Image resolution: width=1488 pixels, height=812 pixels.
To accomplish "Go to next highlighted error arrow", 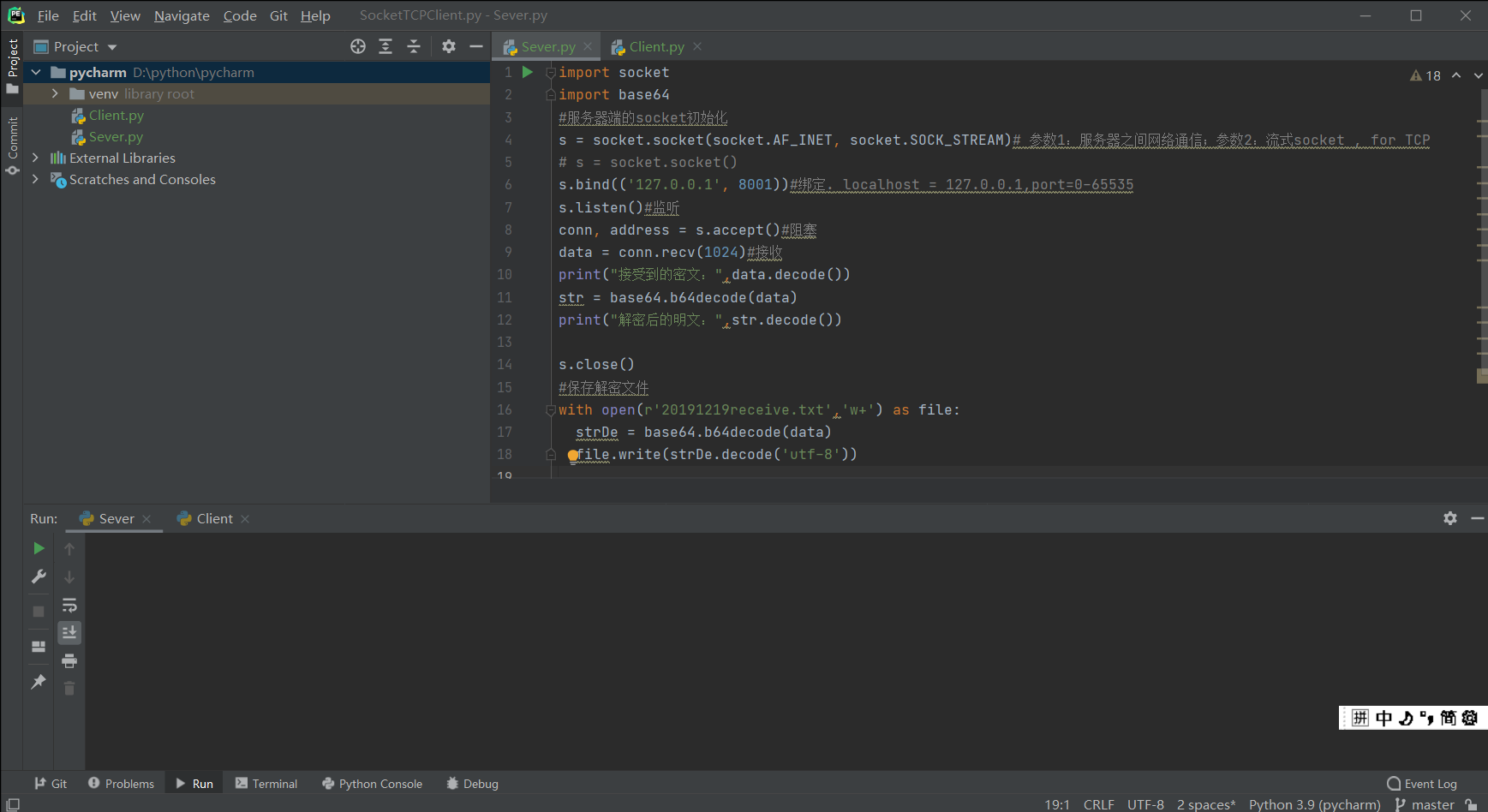I will [1479, 75].
